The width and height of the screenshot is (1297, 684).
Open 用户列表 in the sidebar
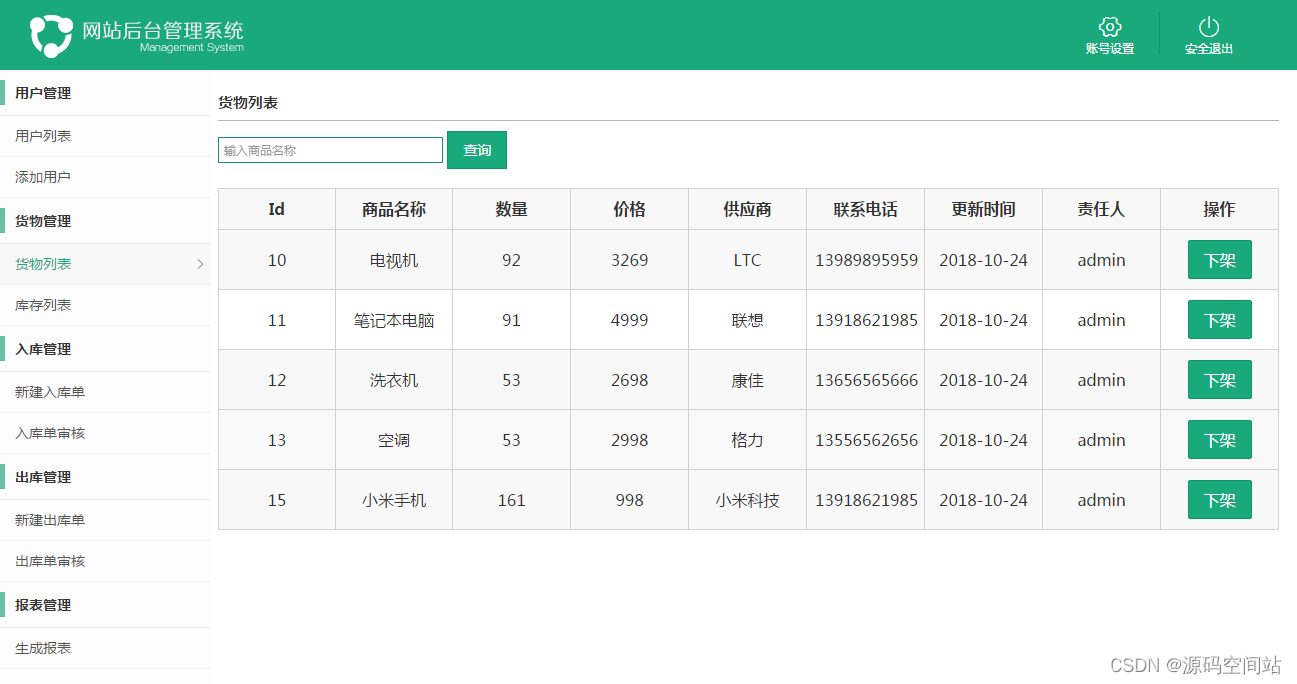[x=43, y=136]
